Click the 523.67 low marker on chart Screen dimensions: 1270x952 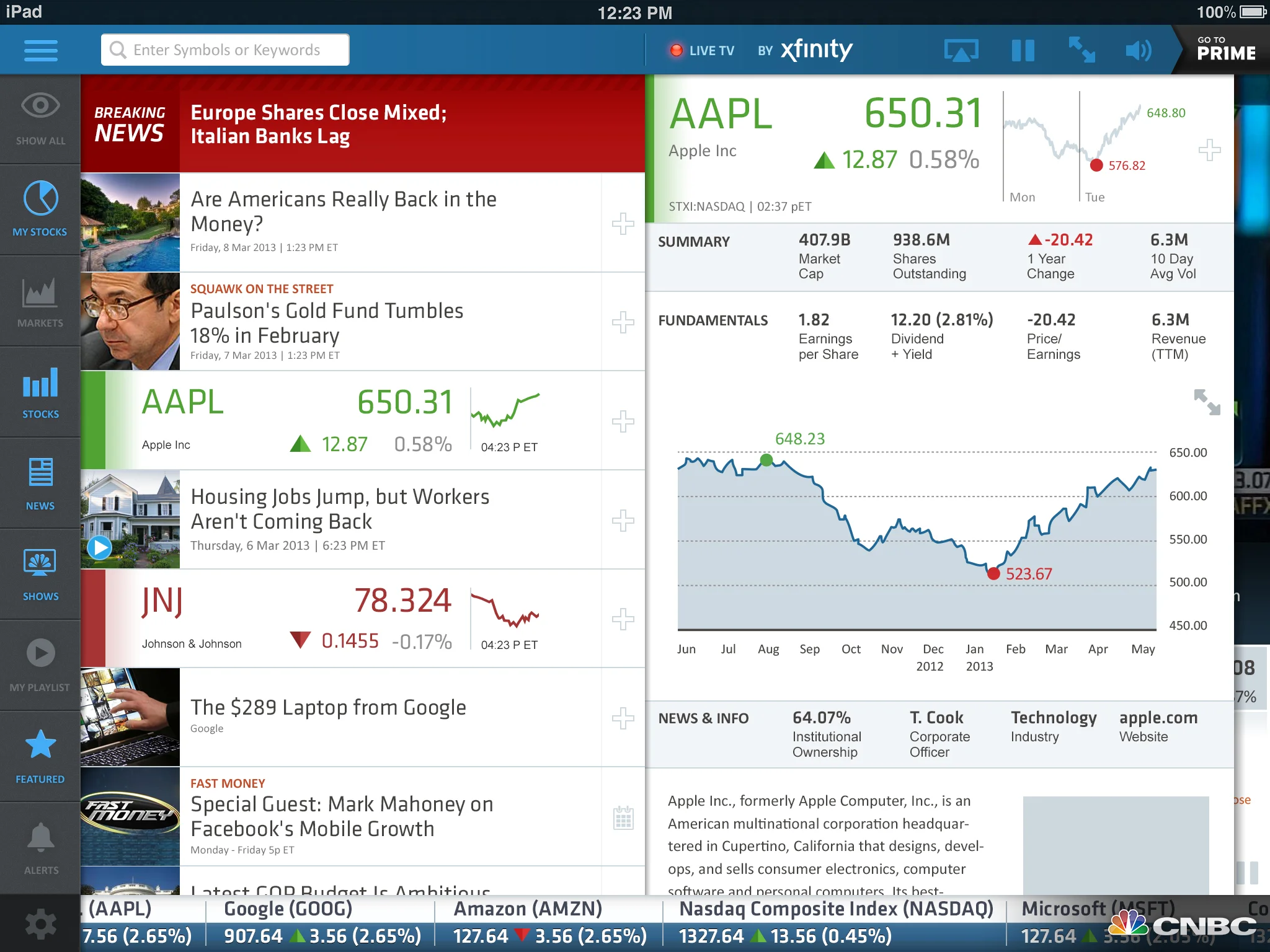tap(993, 573)
